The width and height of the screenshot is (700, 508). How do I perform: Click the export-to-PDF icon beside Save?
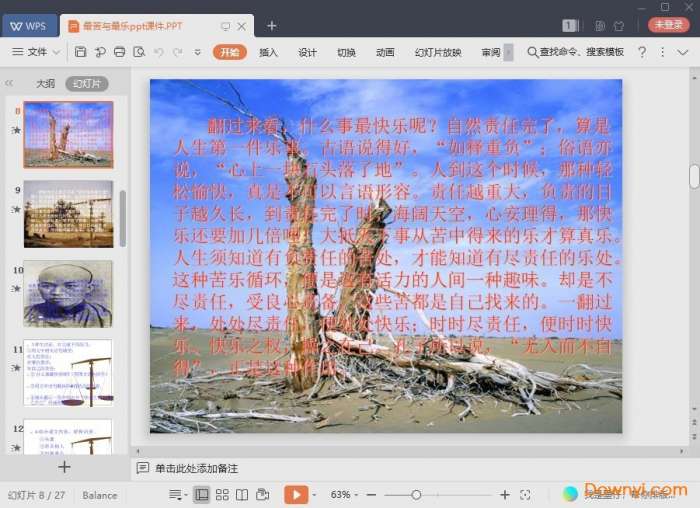(x=100, y=52)
